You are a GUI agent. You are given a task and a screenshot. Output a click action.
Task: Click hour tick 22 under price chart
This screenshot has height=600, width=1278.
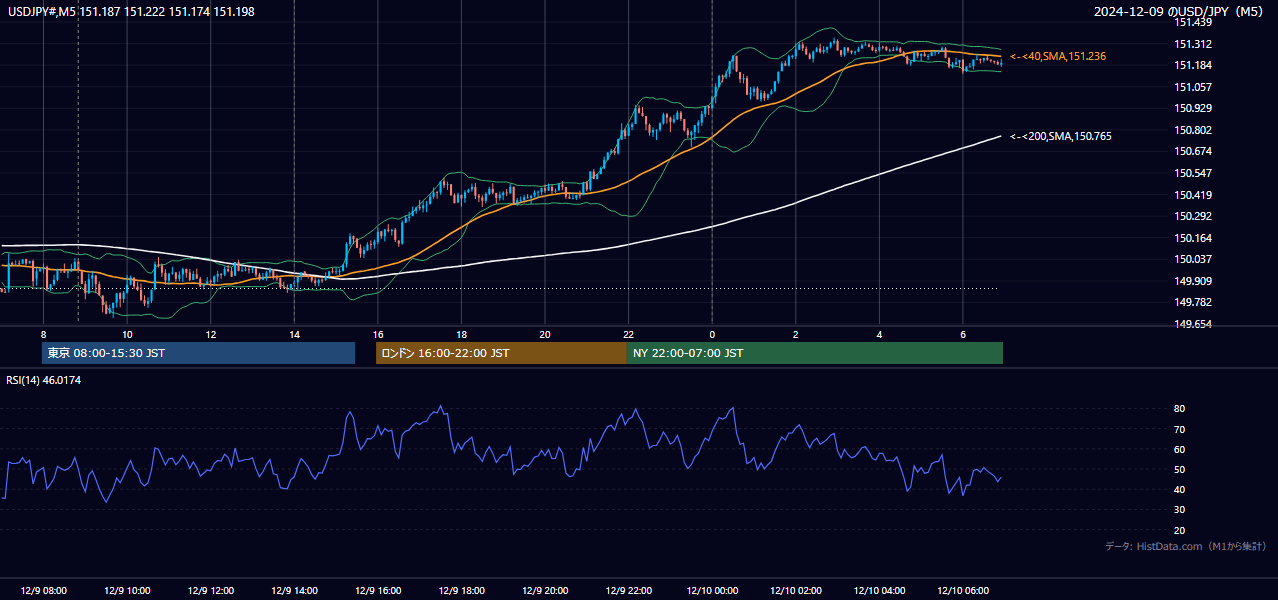coord(628,334)
